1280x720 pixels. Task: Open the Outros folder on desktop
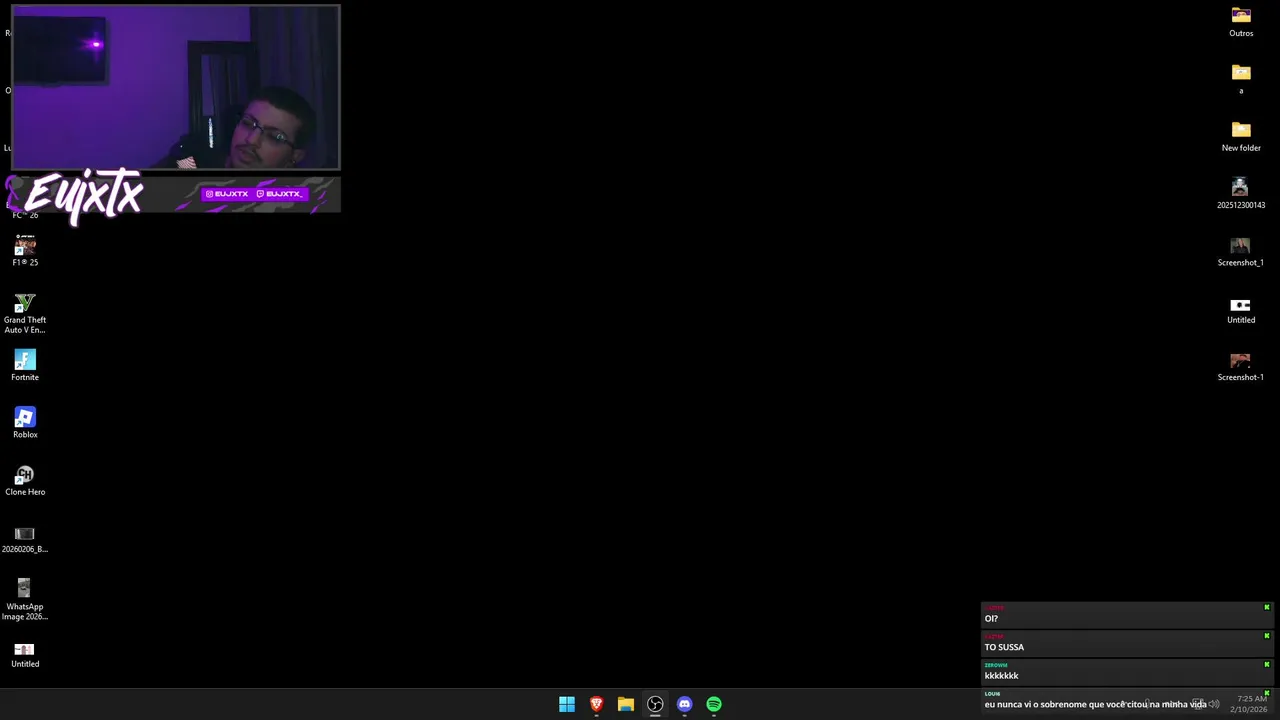[x=1241, y=21]
